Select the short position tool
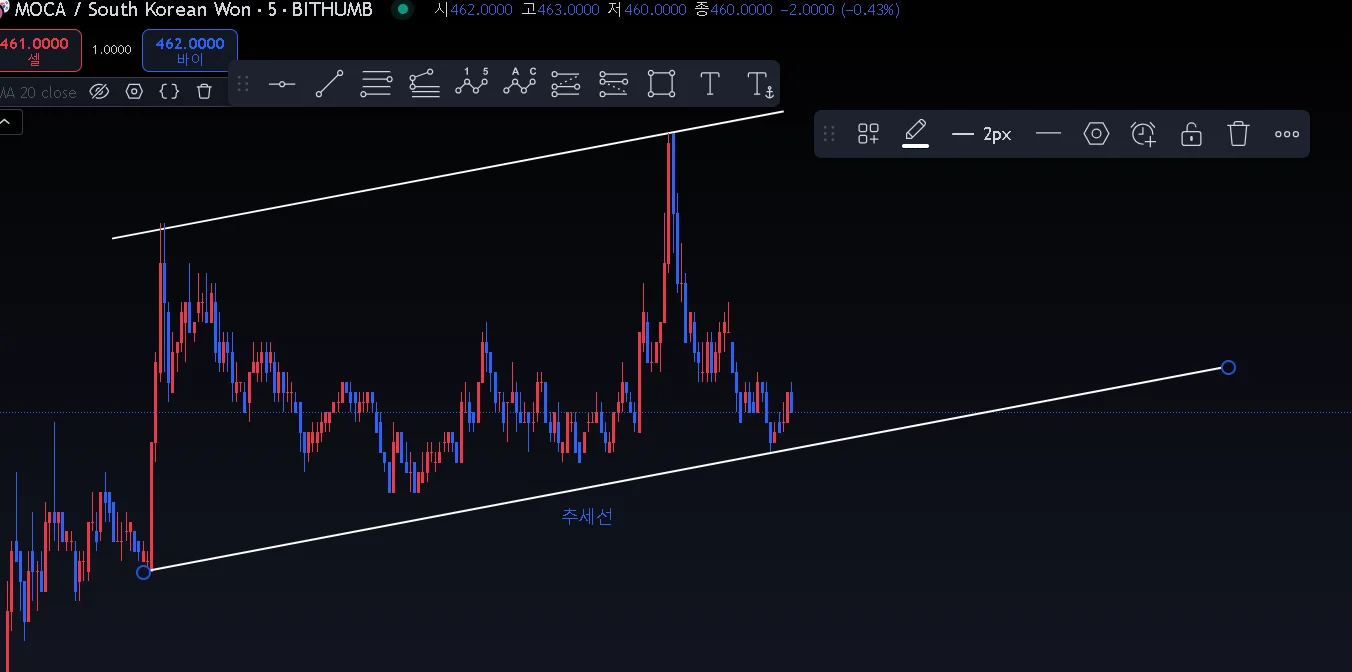This screenshot has height=672, width=1352. point(613,84)
